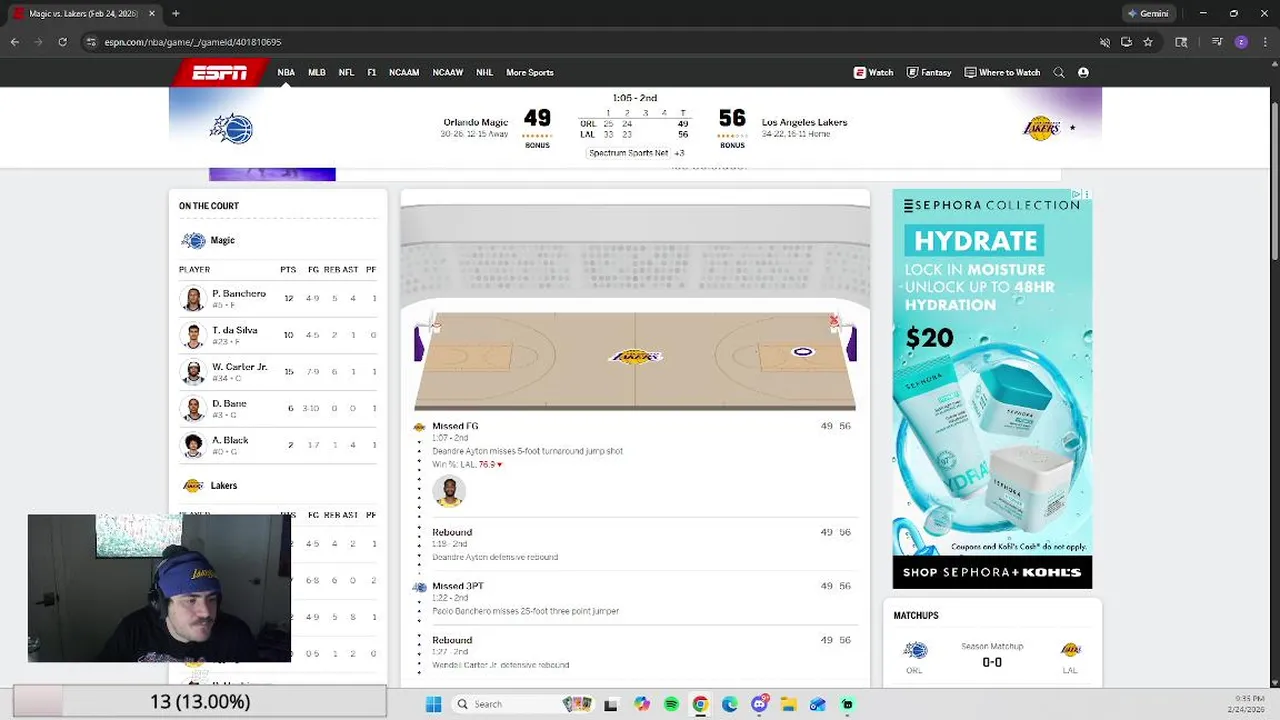Open D. Bane player link
The image size is (1280, 720).
(x=229, y=403)
